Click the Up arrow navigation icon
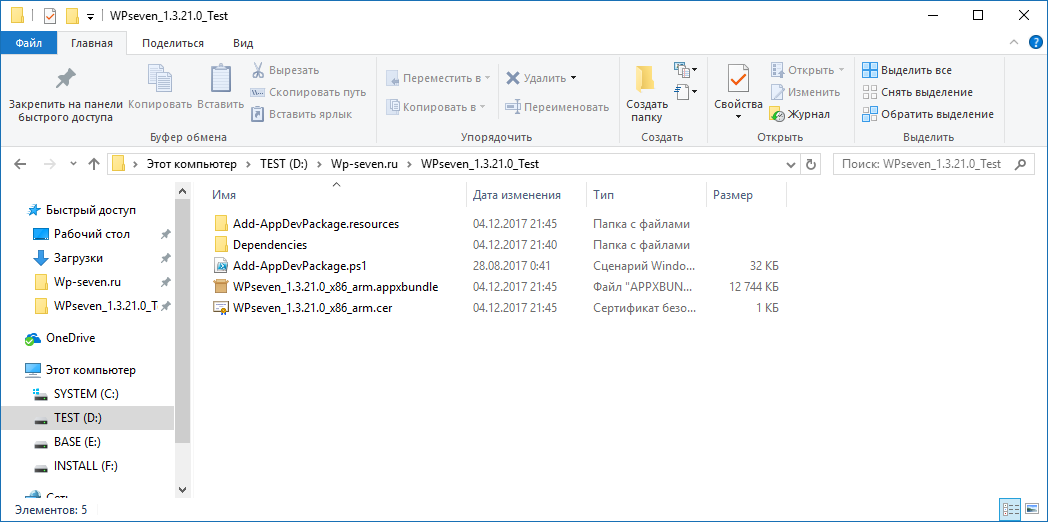The image size is (1048, 522). 94,164
